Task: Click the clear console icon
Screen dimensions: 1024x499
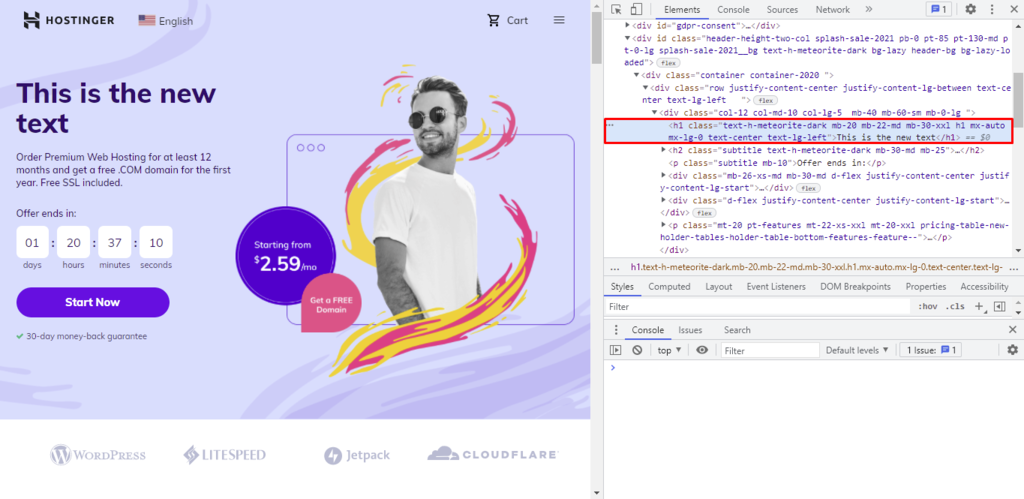Action: click(x=637, y=350)
